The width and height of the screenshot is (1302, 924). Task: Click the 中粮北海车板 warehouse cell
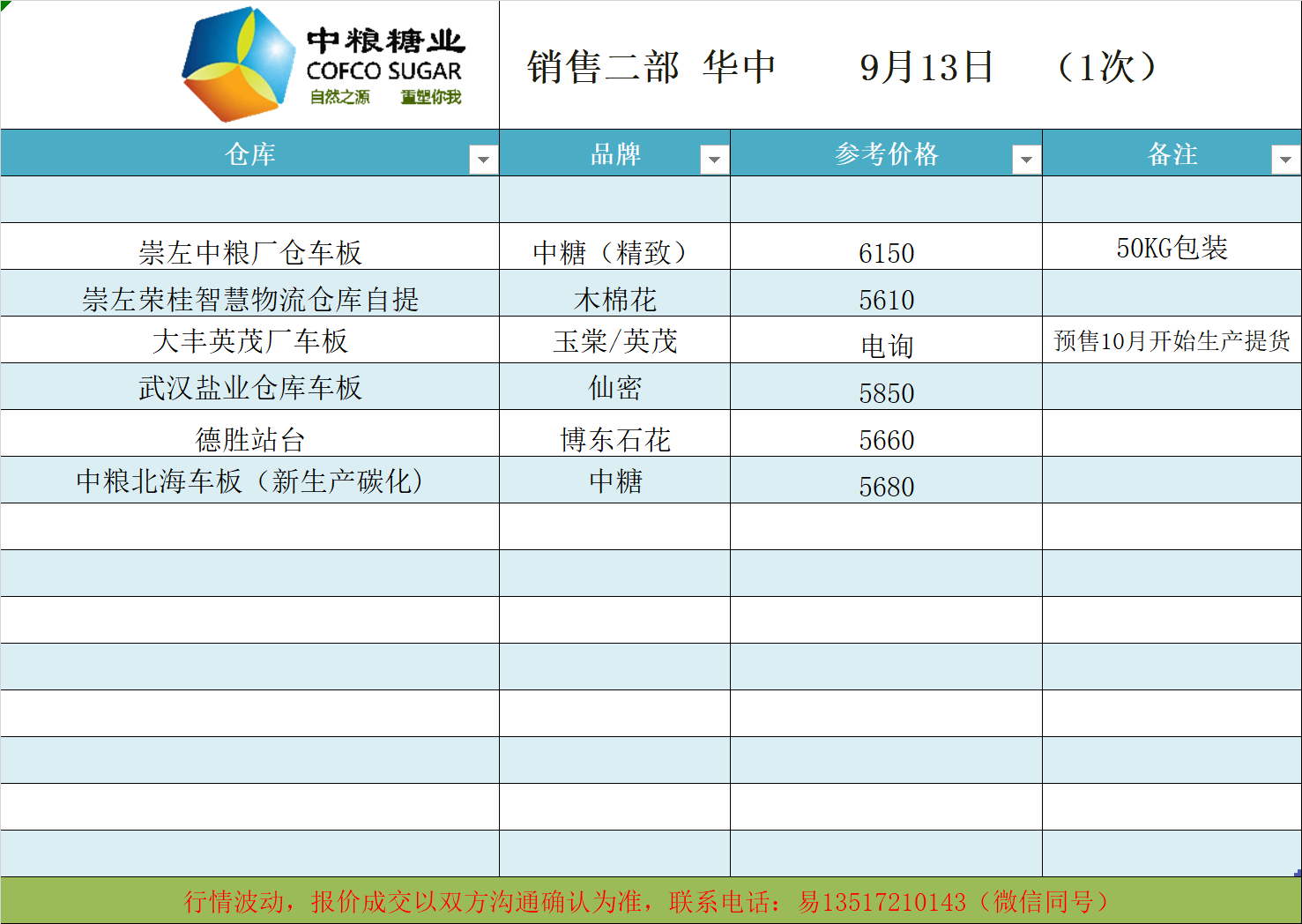click(x=250, y=481)
